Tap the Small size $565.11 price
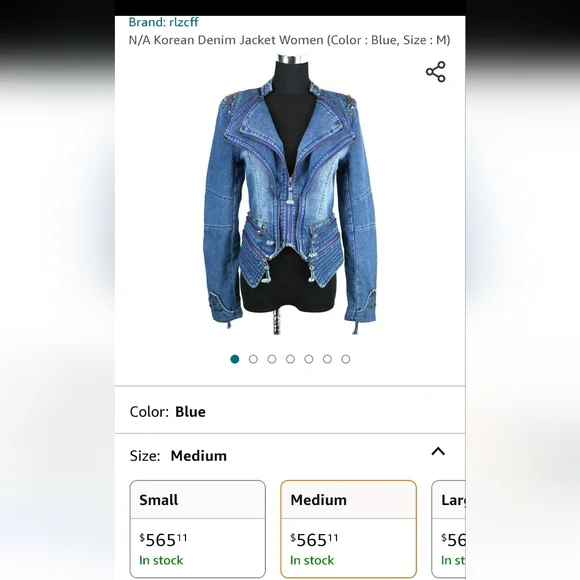580x580 pixels. click(x=163, y=540)
